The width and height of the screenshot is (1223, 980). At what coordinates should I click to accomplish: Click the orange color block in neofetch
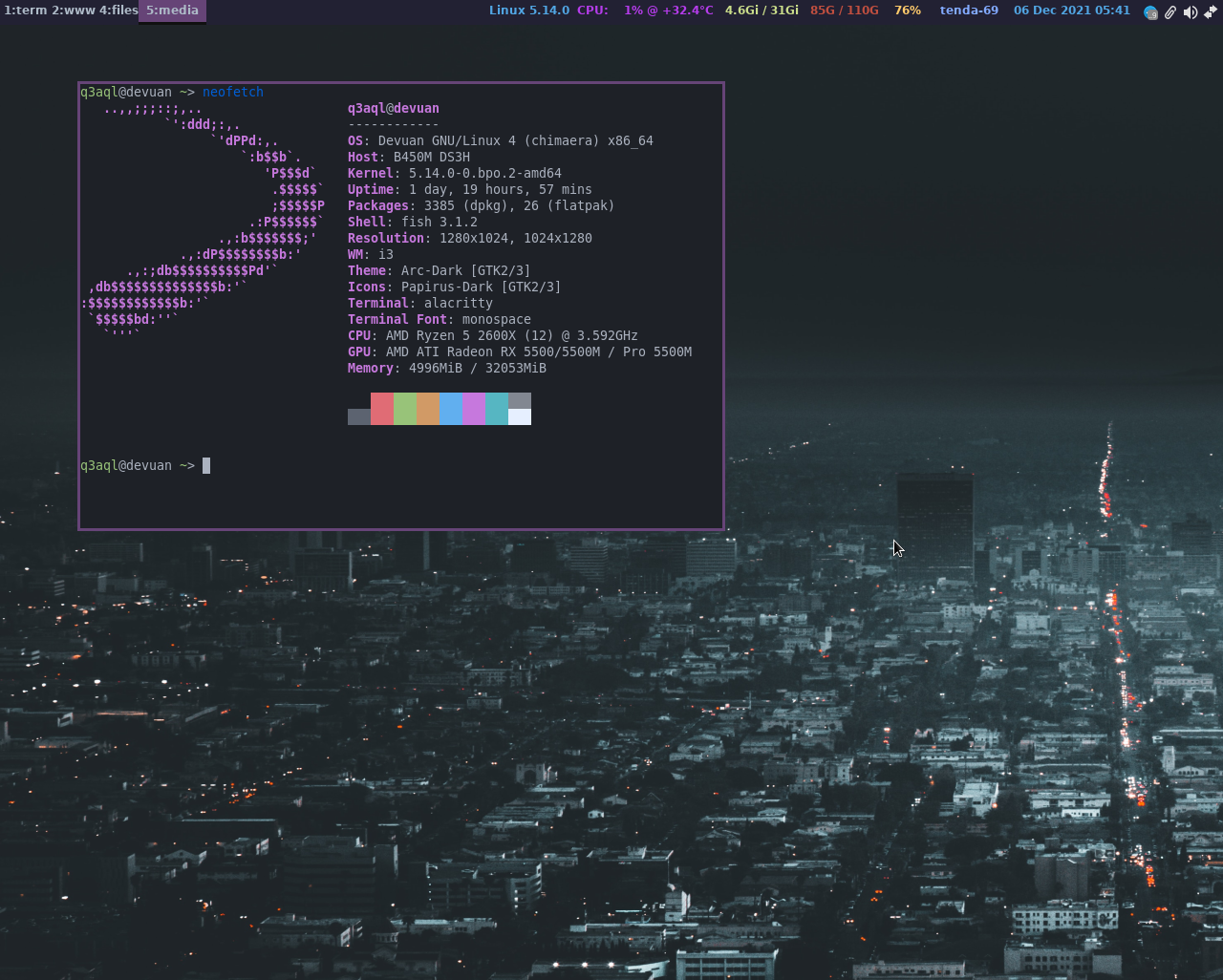click(428, 409)
